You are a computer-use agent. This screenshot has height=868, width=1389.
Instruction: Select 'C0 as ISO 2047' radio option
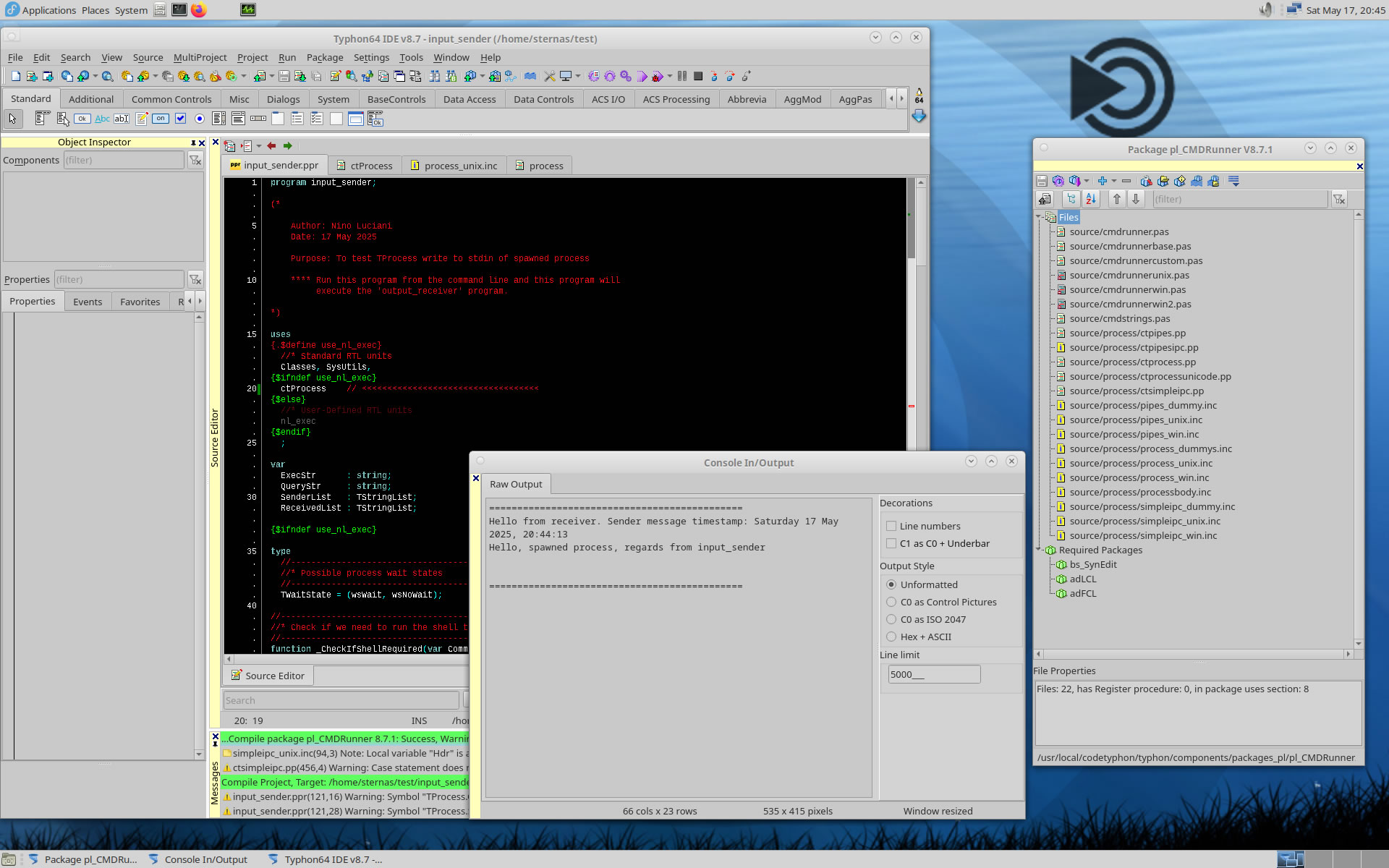891,619
